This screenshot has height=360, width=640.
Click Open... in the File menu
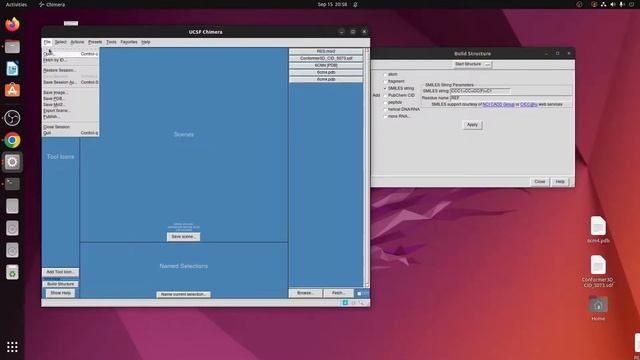tap(70, 54)
